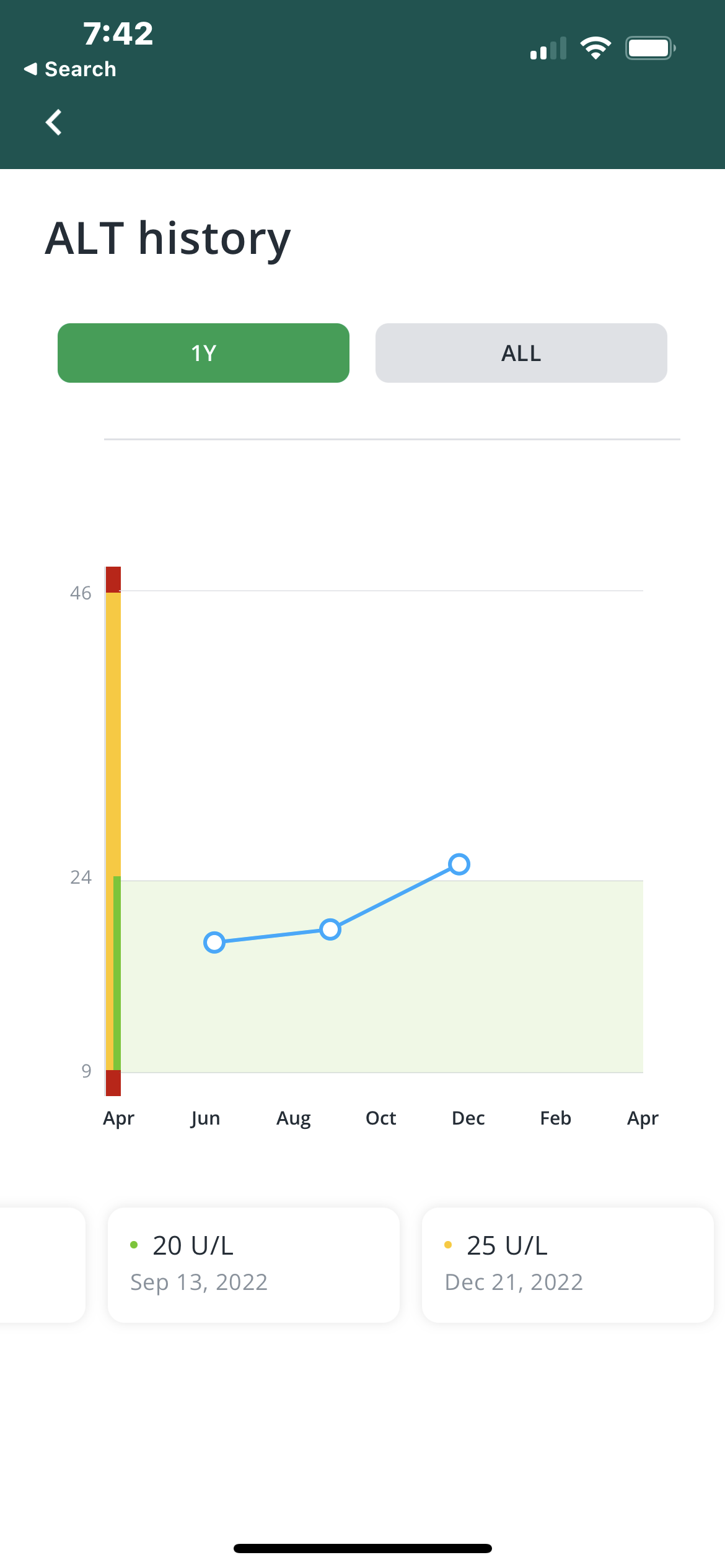Image resolution: width=725 pixels, height=1568 pixels.
Task: Tap the partially visible left result card
Action: pos(42,1265)
